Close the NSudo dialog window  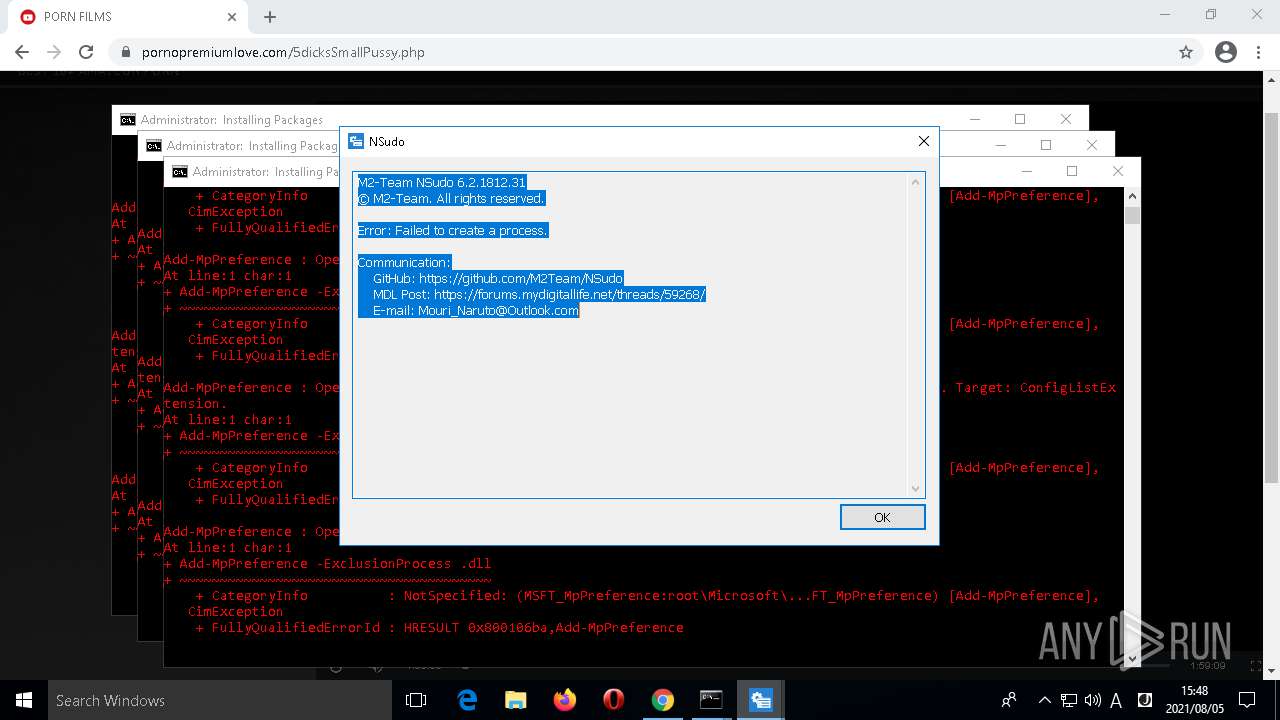[924, 142]
